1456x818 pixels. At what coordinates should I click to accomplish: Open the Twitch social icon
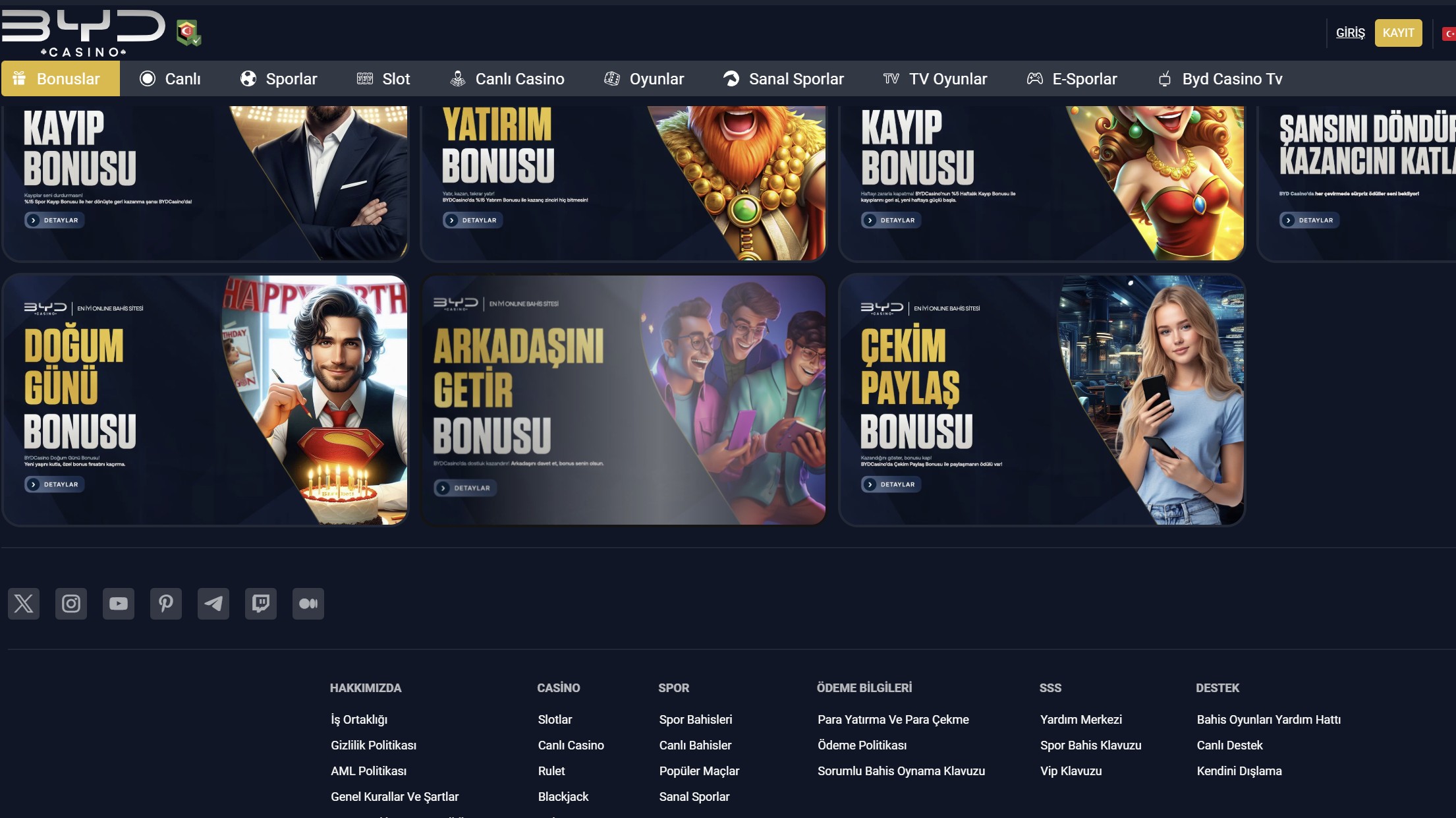pyautogui.click(x=261, y=603)
